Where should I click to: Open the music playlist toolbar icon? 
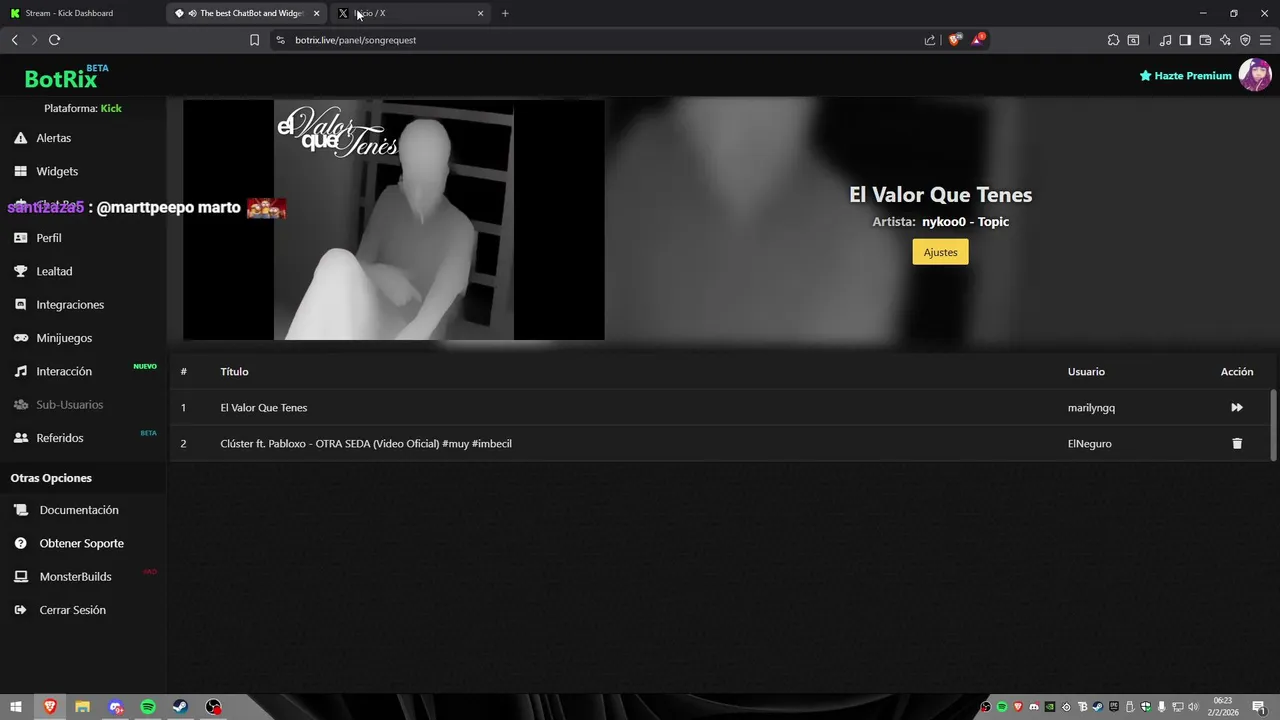pos(1165,40)
